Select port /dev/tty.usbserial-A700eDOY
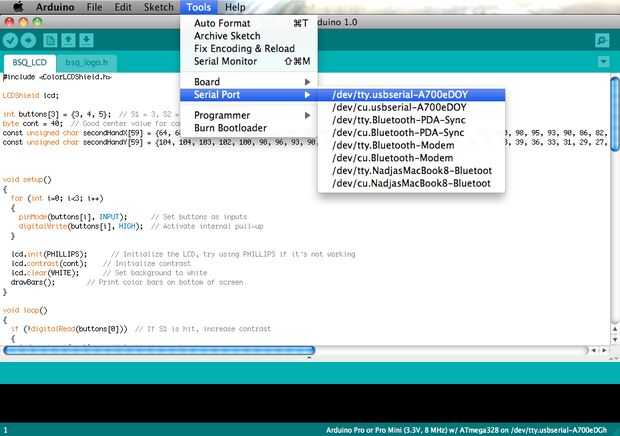Screen dimensions: 620x436 point(411,94)
